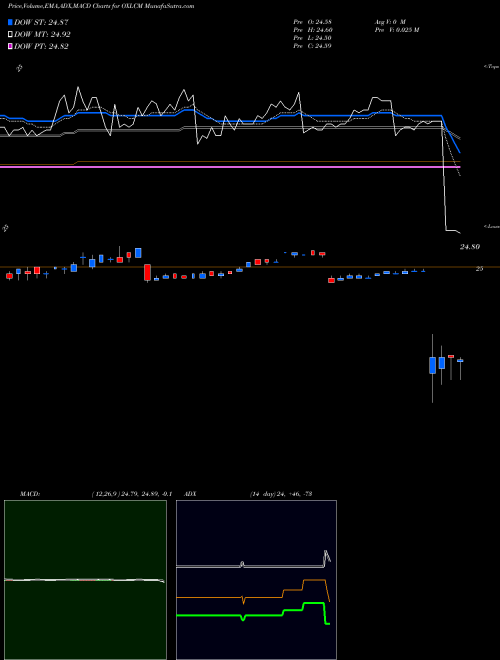The image size is (500, 660).
Task: Click the MACD parameters text '(12,26,9) 24.79, 24.89, -0.1'
Action: coord(131,494)
